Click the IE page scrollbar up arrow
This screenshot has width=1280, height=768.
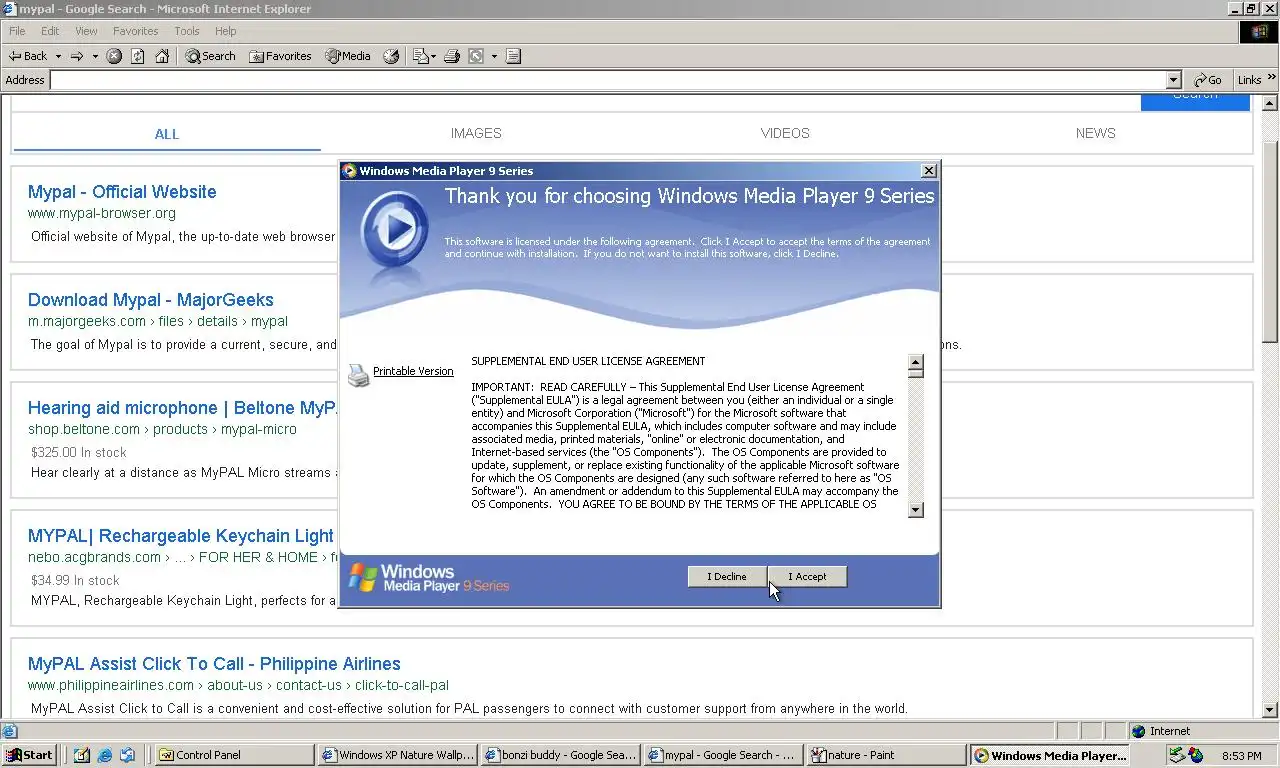point(1270,103)
